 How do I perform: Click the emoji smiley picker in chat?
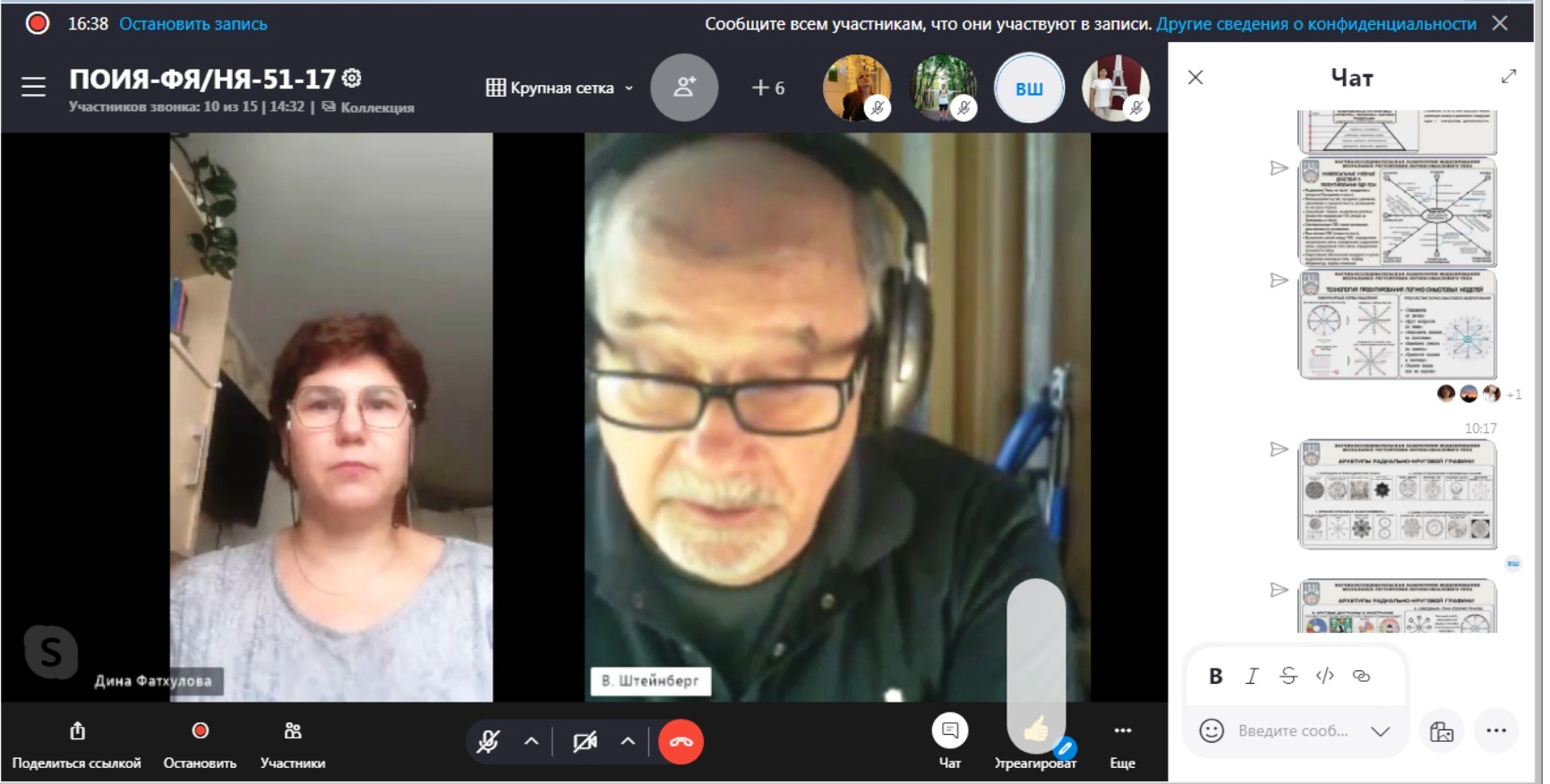(1212, 731)
